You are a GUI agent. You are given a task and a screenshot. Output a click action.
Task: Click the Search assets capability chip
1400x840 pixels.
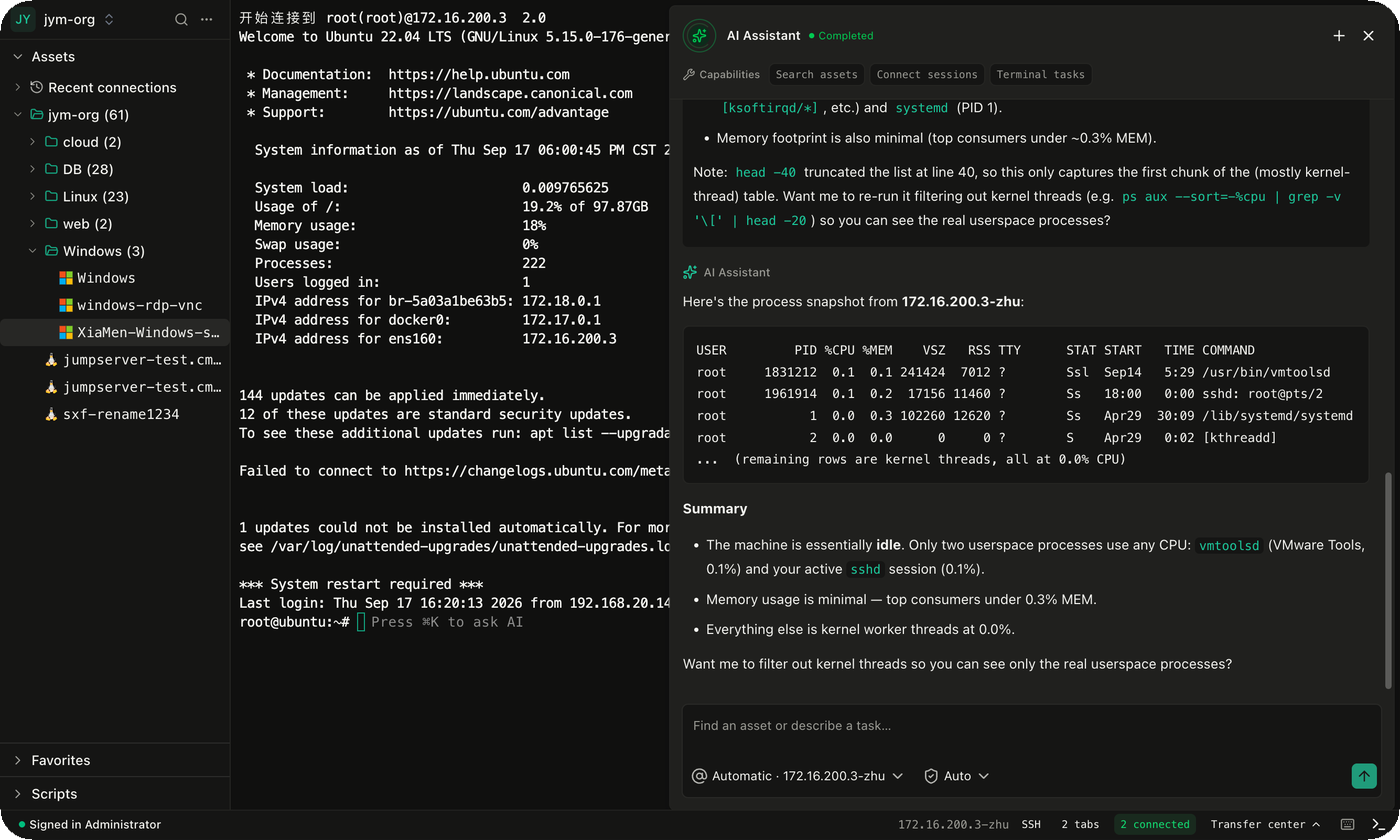click(816, 74)
